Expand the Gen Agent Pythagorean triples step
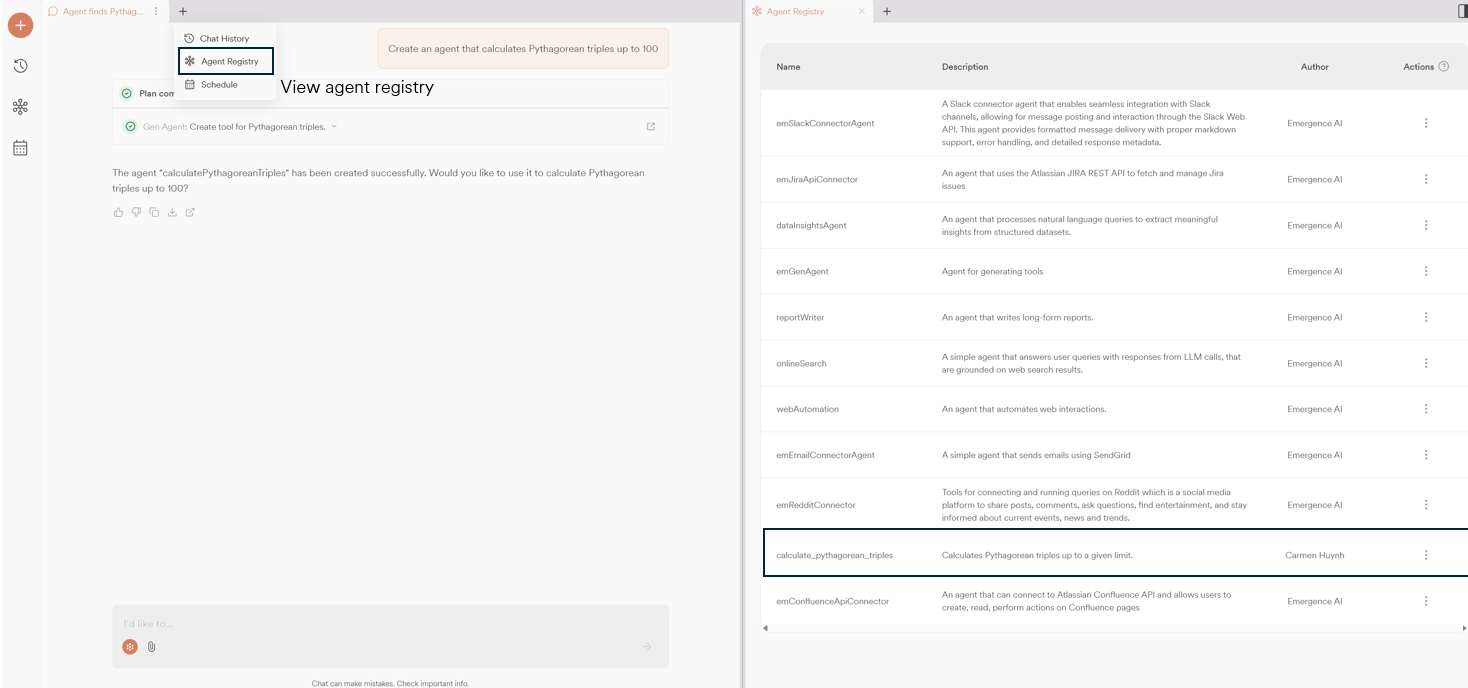This screenshot has height=688, width=1468. 334,126
